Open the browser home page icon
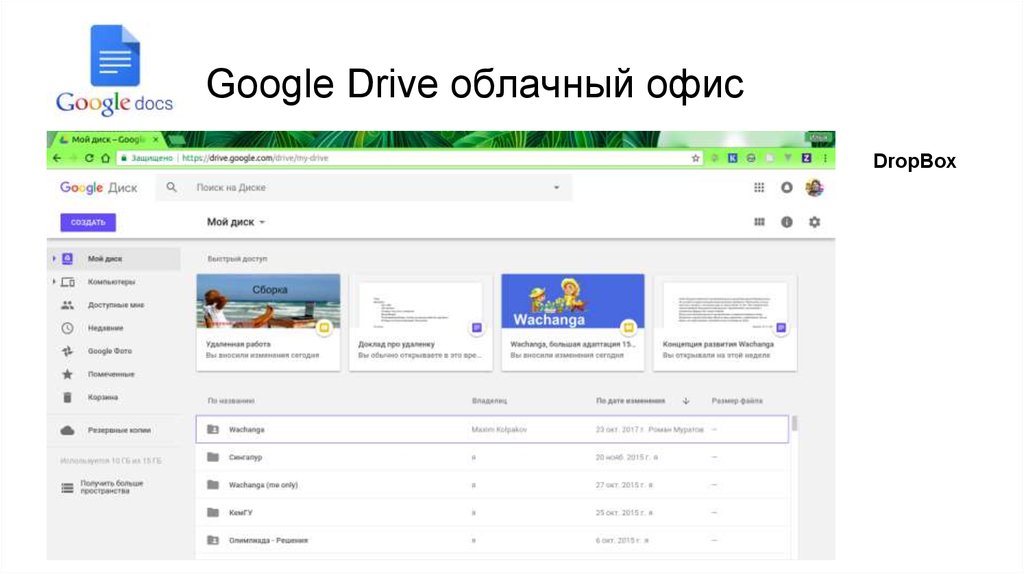Screen dimensions: 1024x574 [105, 158]
